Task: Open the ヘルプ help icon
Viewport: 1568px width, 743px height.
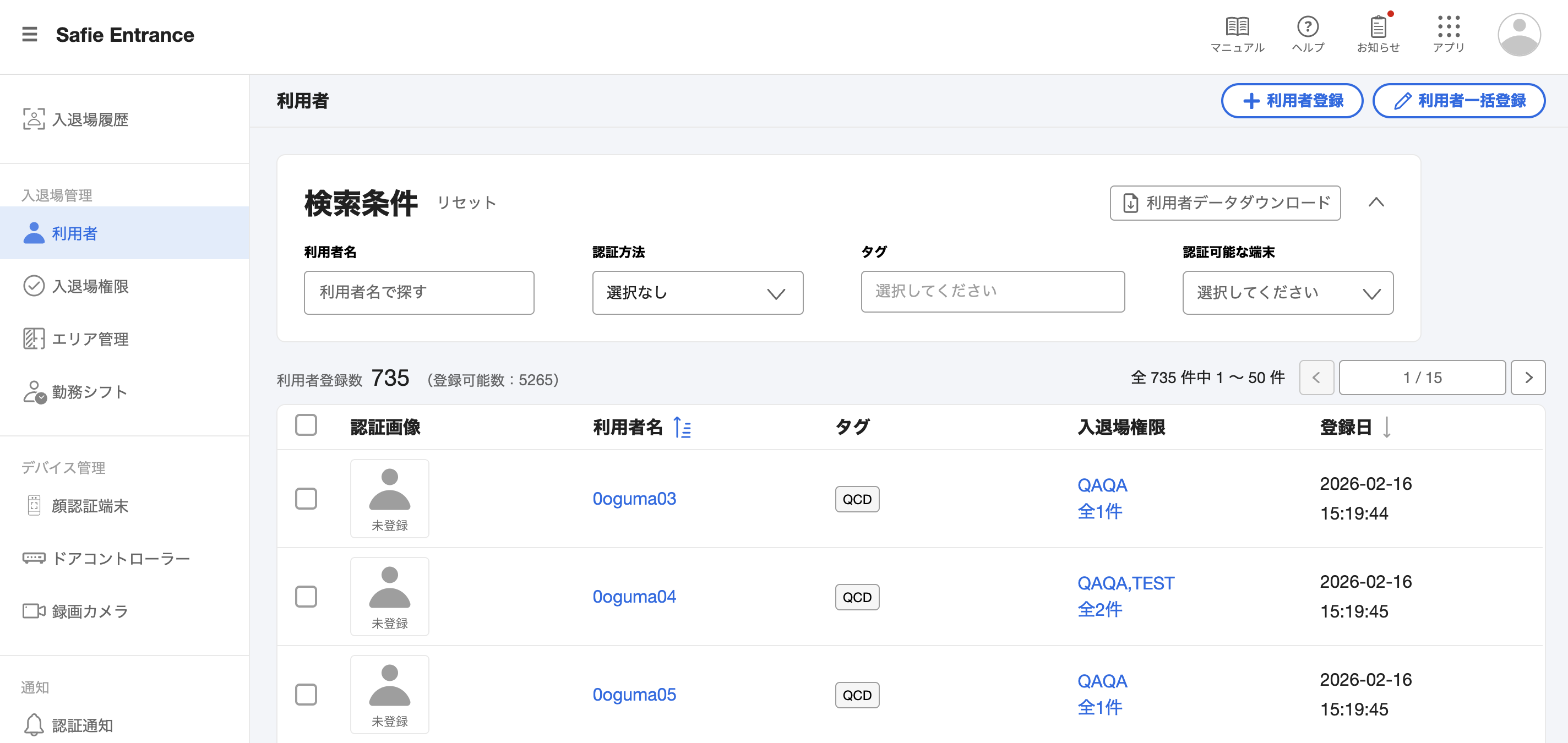Action: (x=1308, y=35)
